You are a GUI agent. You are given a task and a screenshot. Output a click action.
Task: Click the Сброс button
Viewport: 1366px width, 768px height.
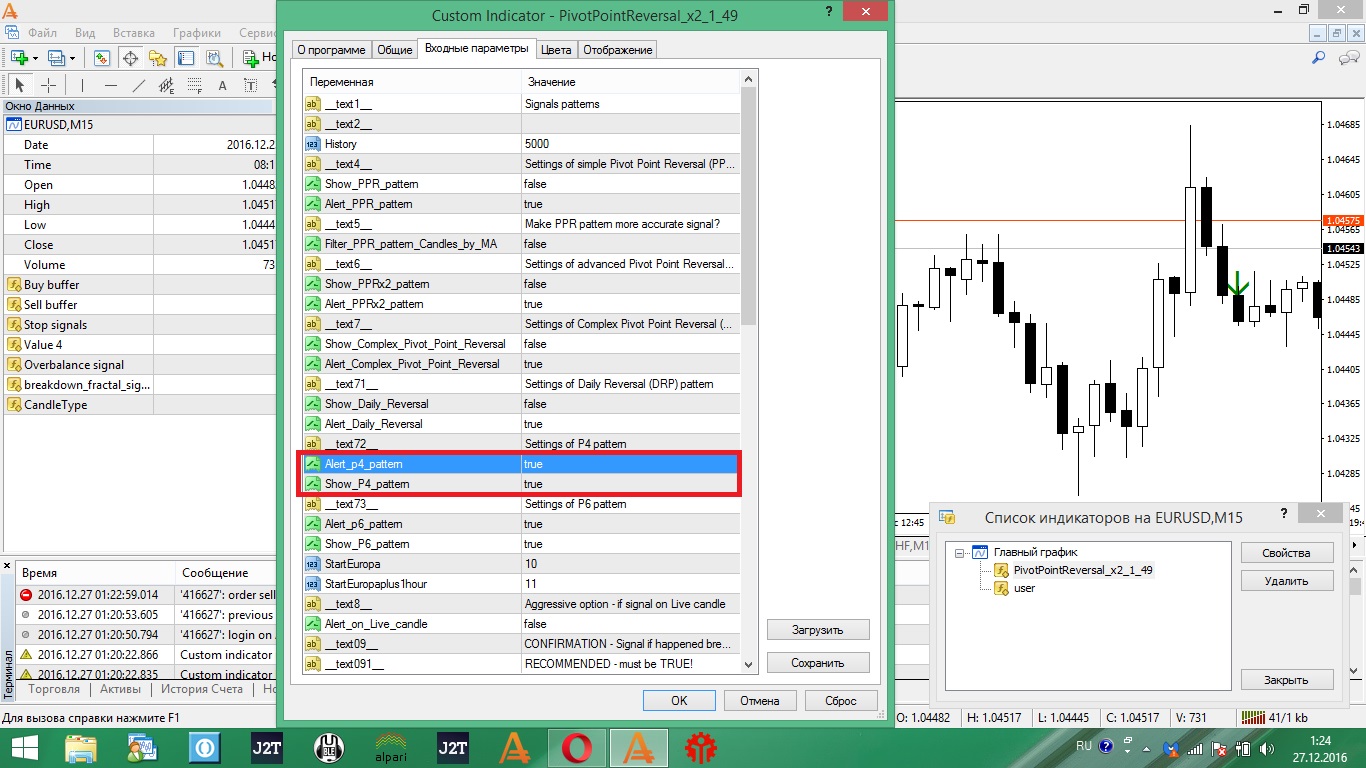(x=841, y=700)
